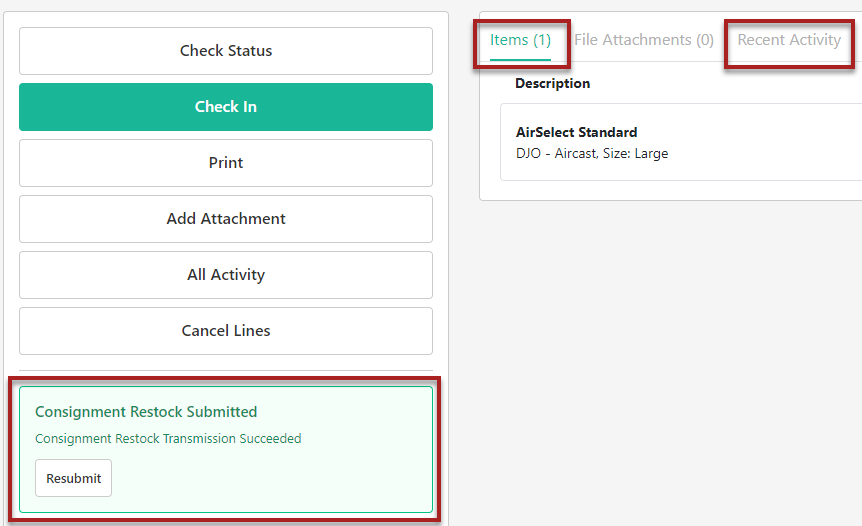Image resolution: width=862 pixels, height=526 pixels.
Task: Click the Cancel Lines button
Action: (226, 331)
